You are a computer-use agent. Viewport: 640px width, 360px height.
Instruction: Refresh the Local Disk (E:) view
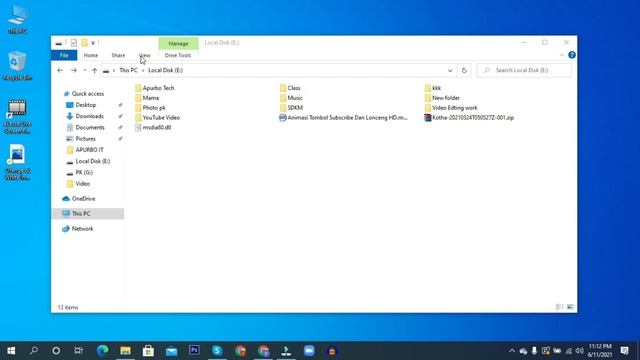click(x=464, y=70)
